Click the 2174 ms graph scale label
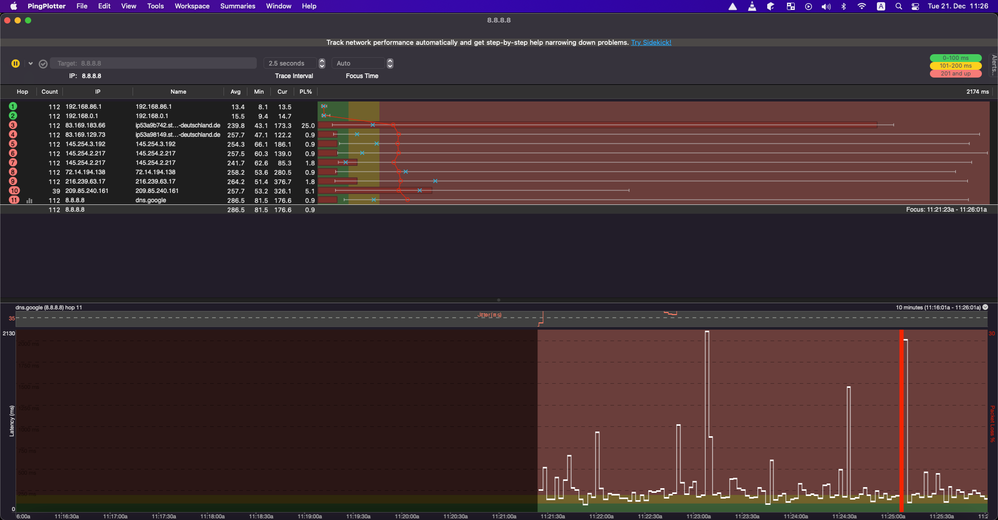Image resolution: width=998 pixels, height=520 pixels. [978, 92]
